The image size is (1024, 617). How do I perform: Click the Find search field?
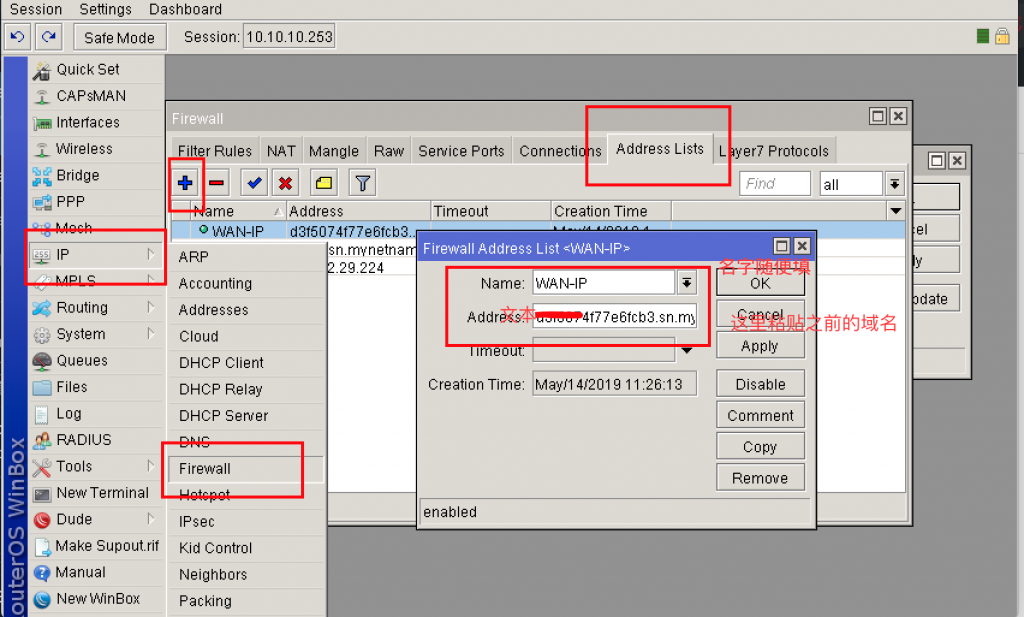click(775, 183)
